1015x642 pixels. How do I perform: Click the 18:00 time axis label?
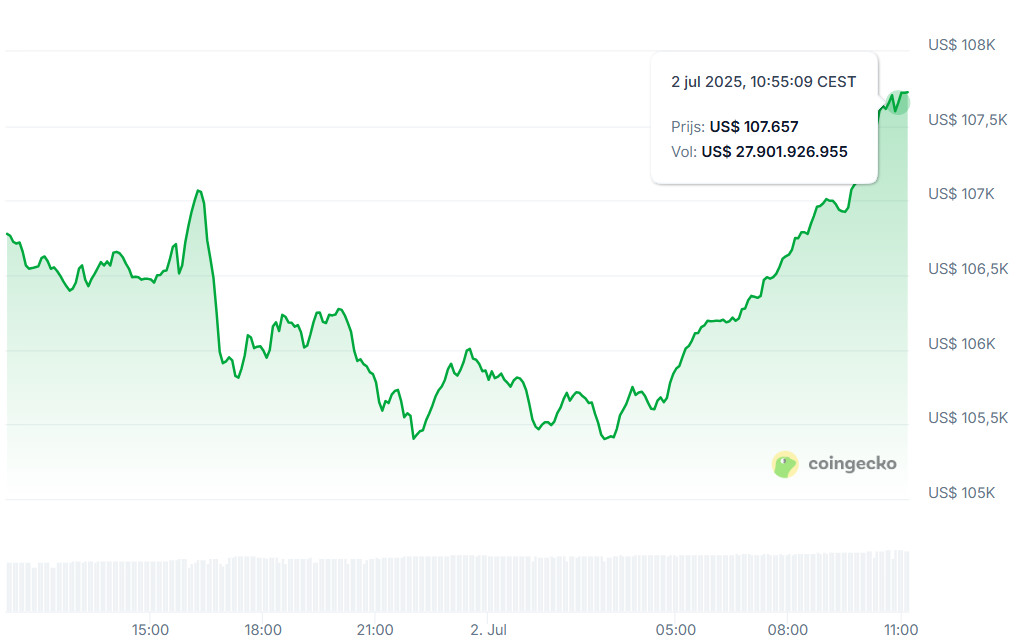pyautogui.click(x=263, y=630)
